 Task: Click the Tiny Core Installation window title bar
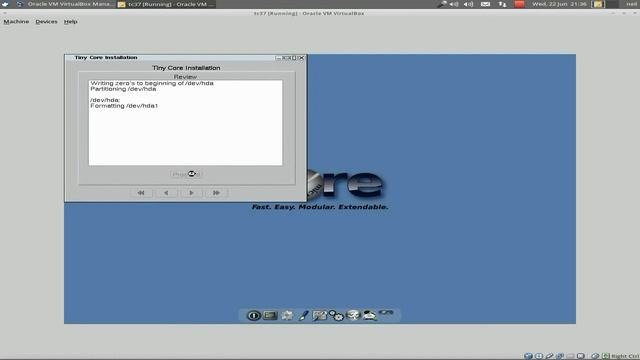[x=186, y=58]
